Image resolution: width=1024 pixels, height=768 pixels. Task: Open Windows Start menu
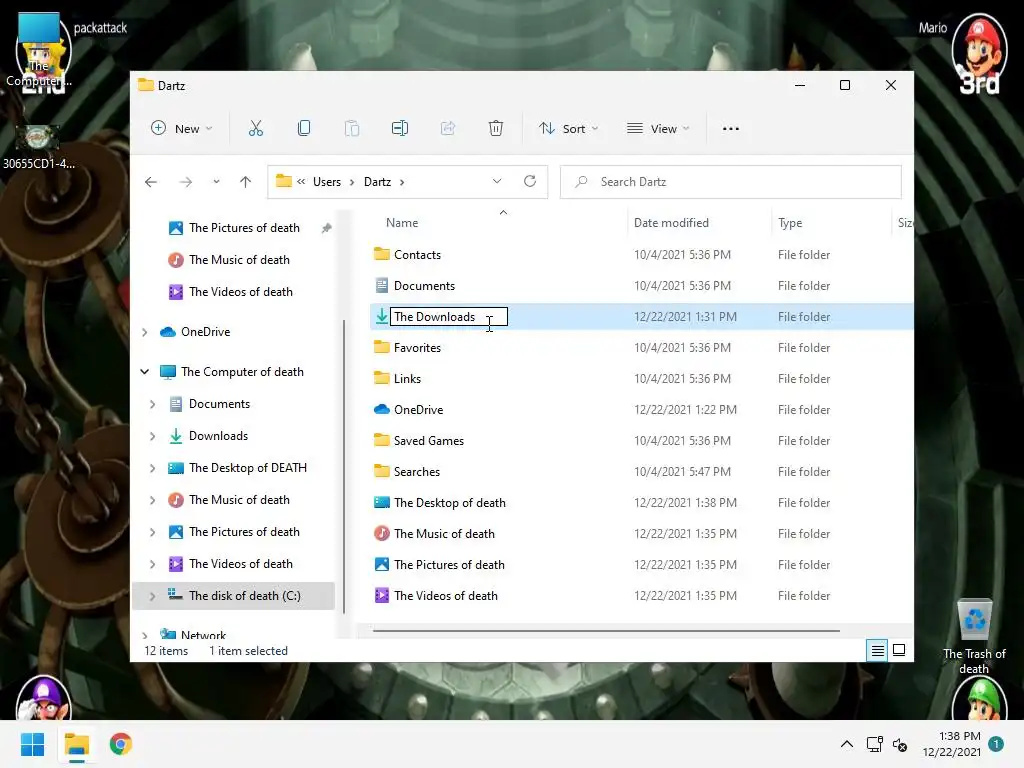32,744
